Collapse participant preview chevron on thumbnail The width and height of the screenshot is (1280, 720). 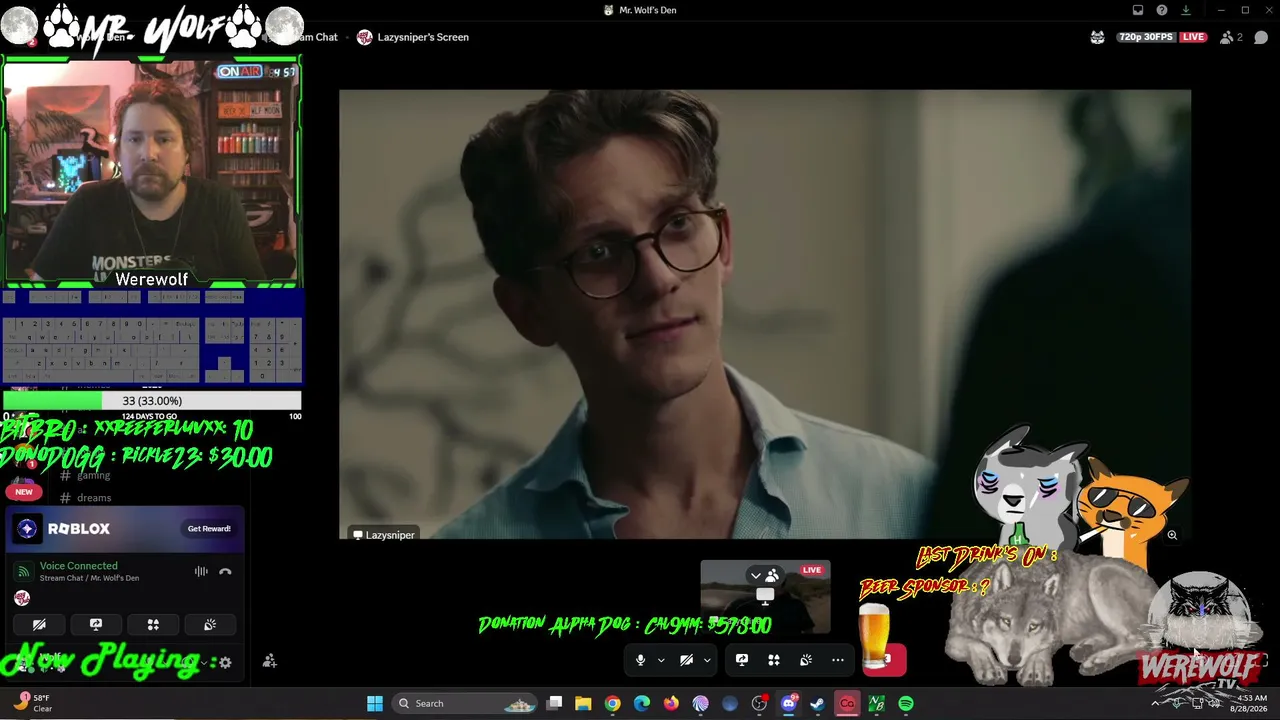point(755,575)
